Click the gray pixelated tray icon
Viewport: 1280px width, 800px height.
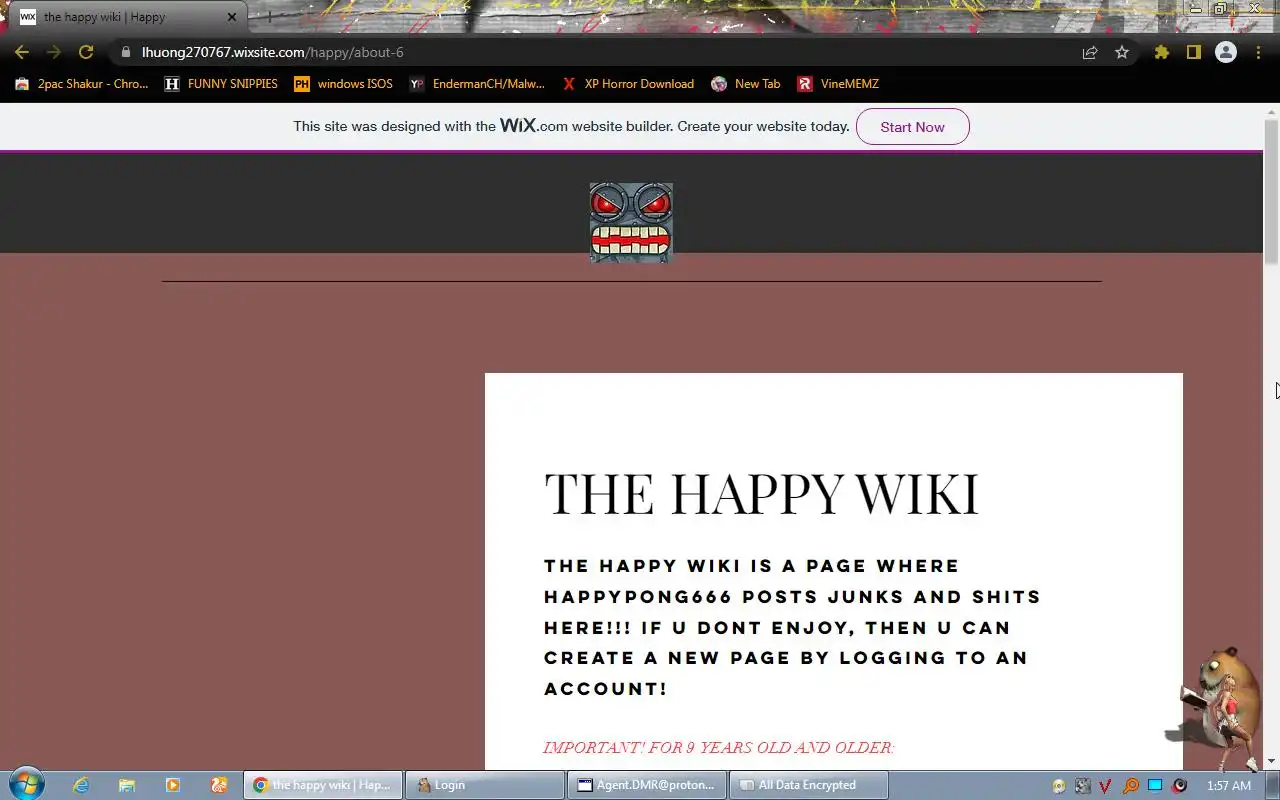tap(1083, 786)
